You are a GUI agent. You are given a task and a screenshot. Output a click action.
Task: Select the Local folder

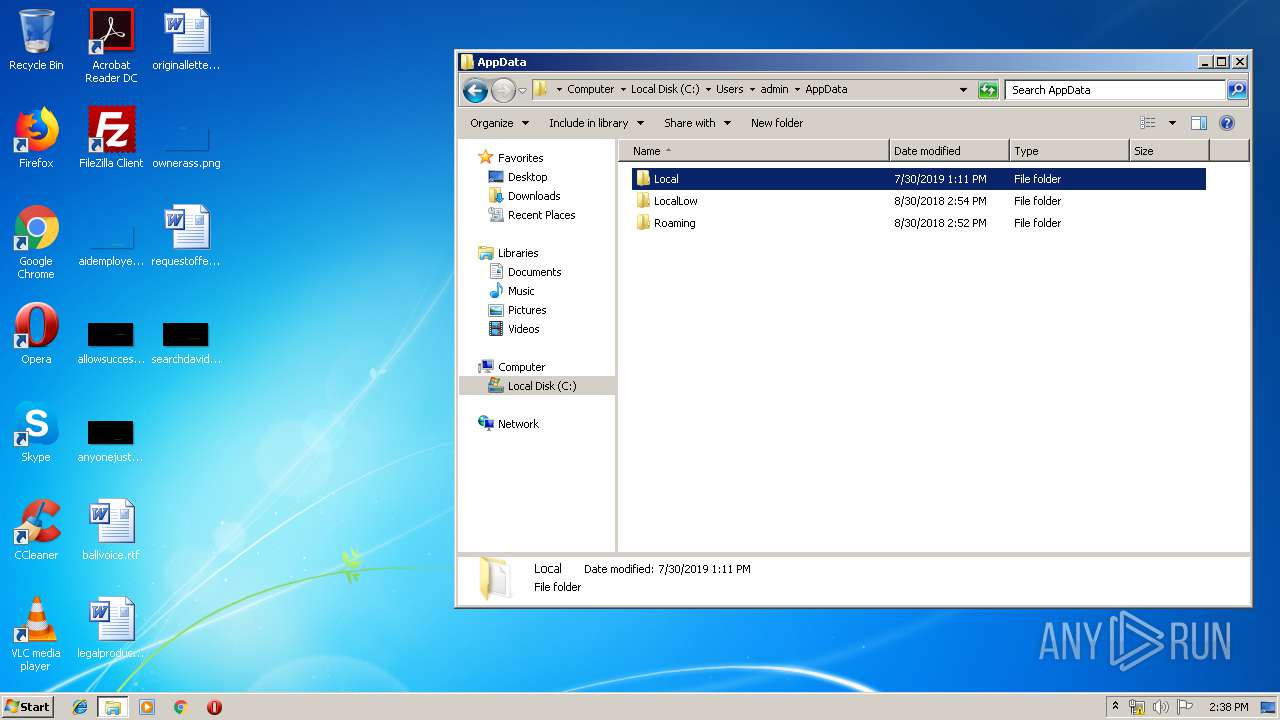(x=918, y=179)
